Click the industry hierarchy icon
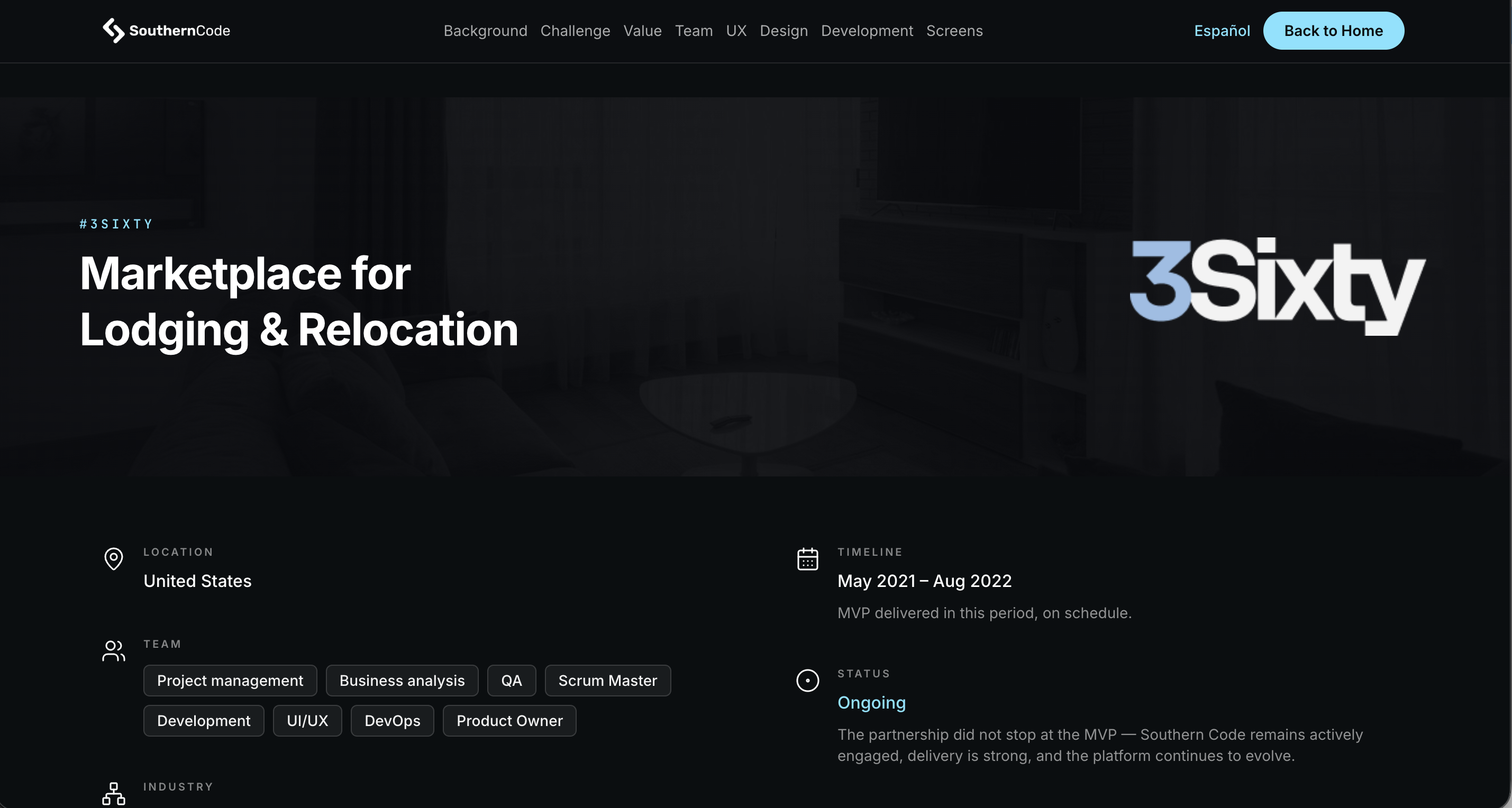The width and height of the screenshot is (1512, 808). click(x=113, y=793)
